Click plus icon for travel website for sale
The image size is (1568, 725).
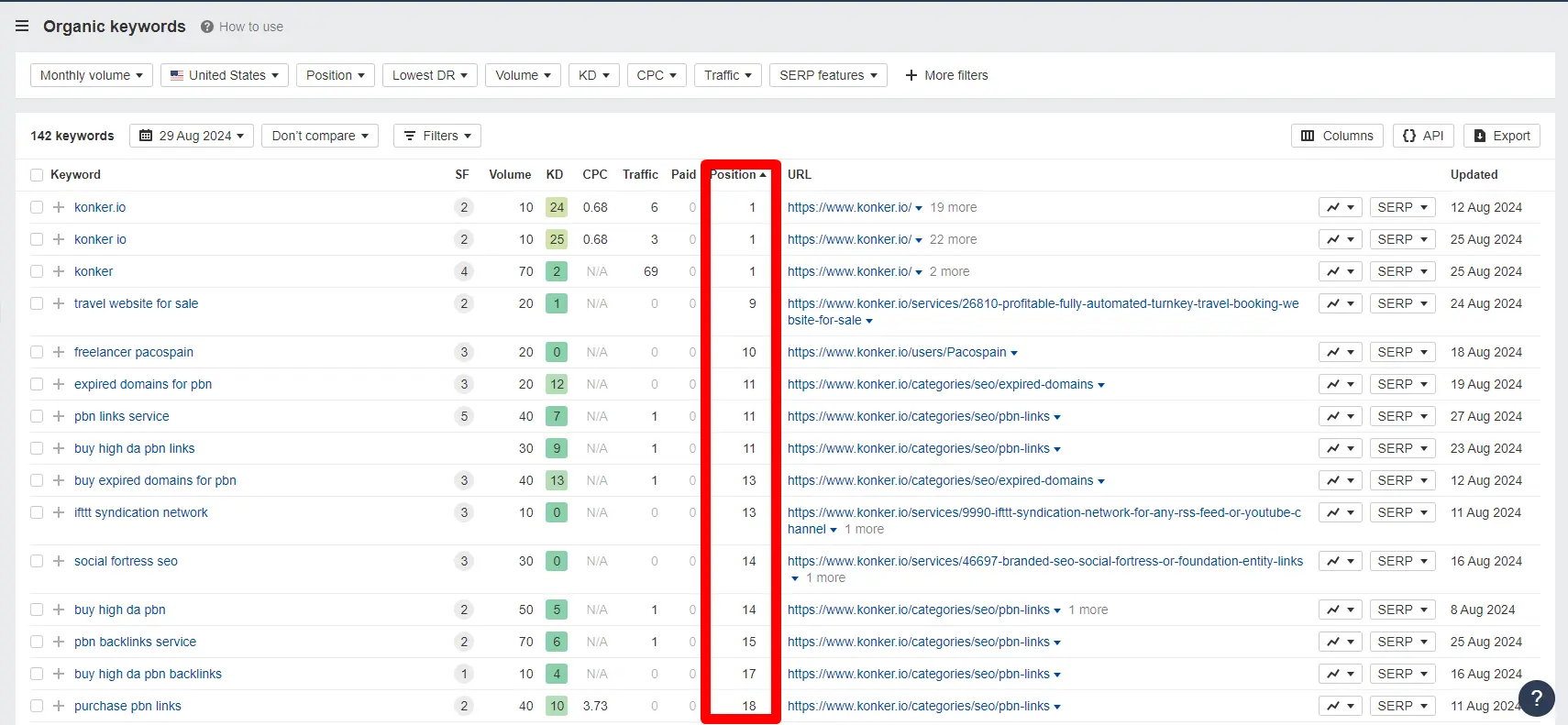[x=59, y=303]
